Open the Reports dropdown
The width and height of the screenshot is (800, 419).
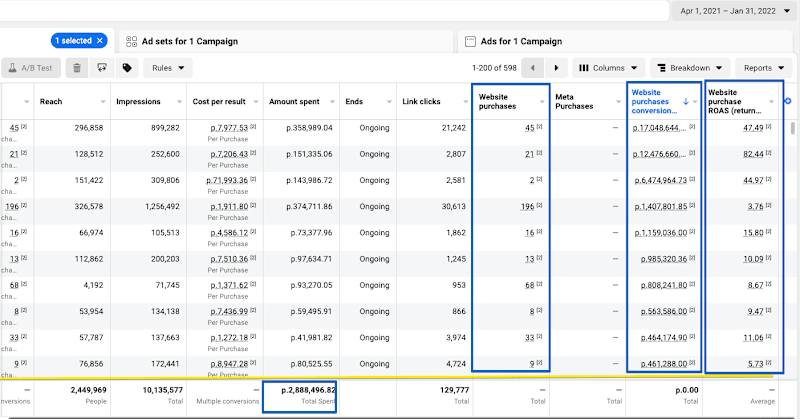point(764,68)
